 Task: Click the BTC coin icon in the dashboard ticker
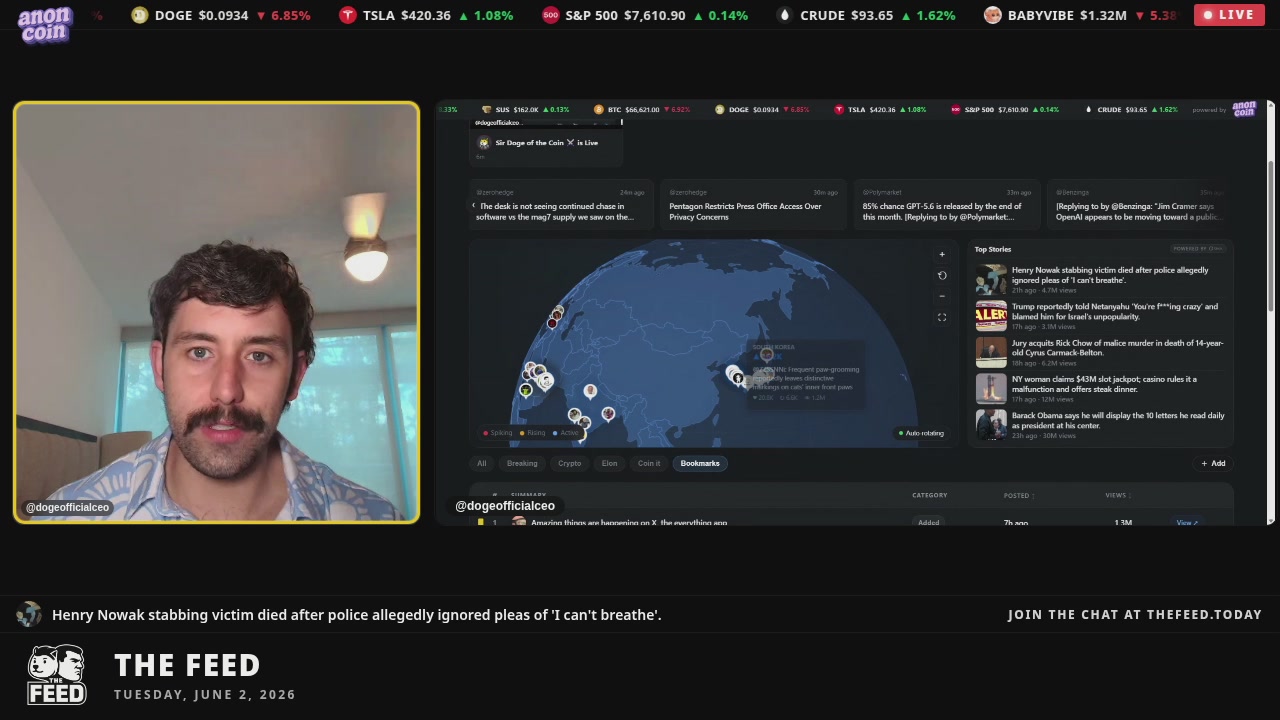[599, 110]
